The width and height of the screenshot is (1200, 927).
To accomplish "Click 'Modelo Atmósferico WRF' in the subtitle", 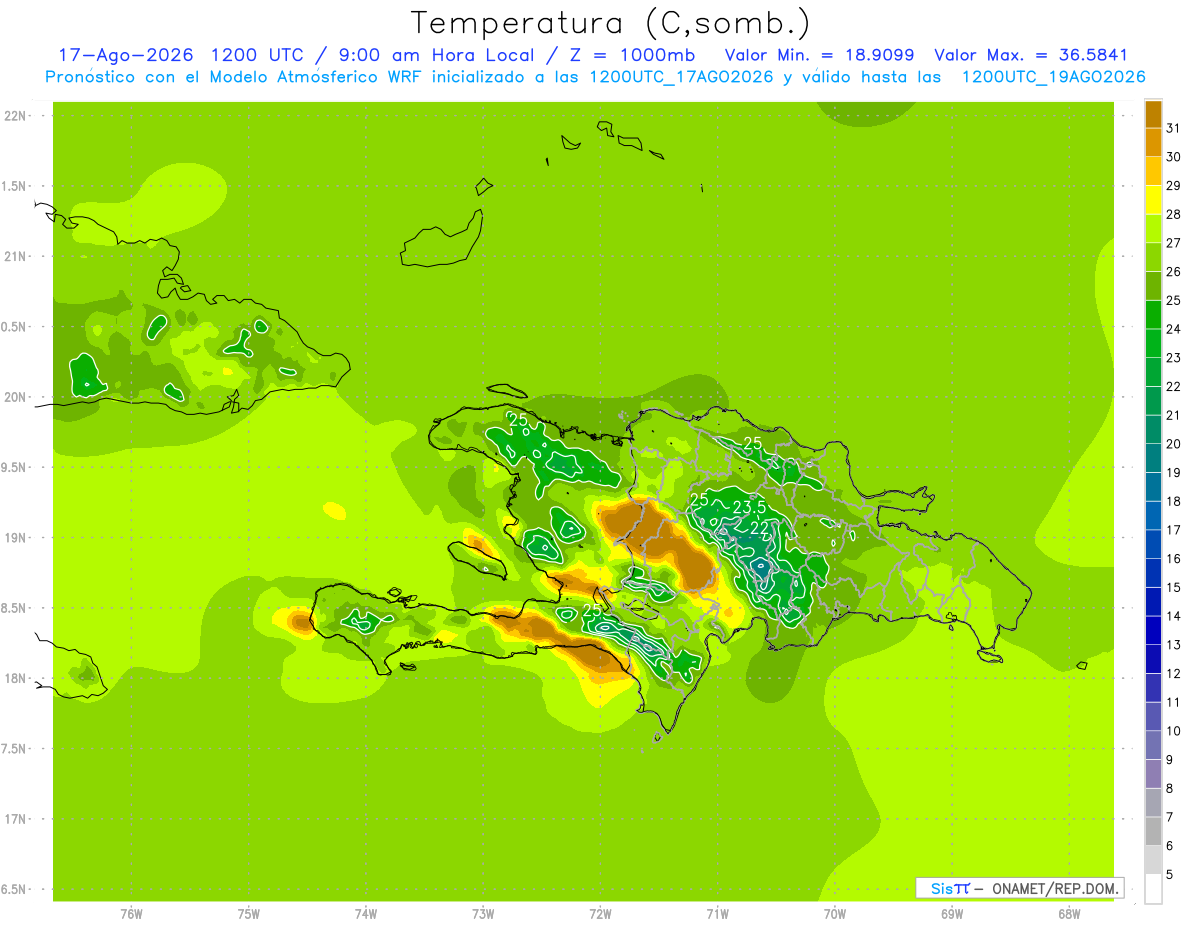I will coord(318,77).
